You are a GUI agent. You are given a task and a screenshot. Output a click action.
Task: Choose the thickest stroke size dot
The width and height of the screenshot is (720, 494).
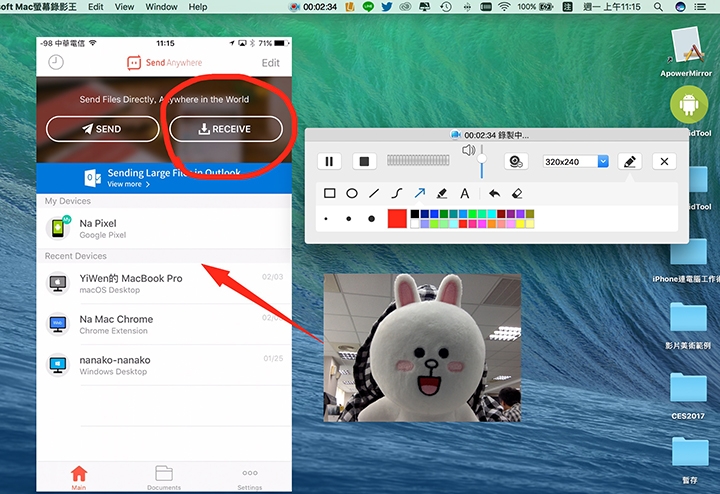(371, 219)
